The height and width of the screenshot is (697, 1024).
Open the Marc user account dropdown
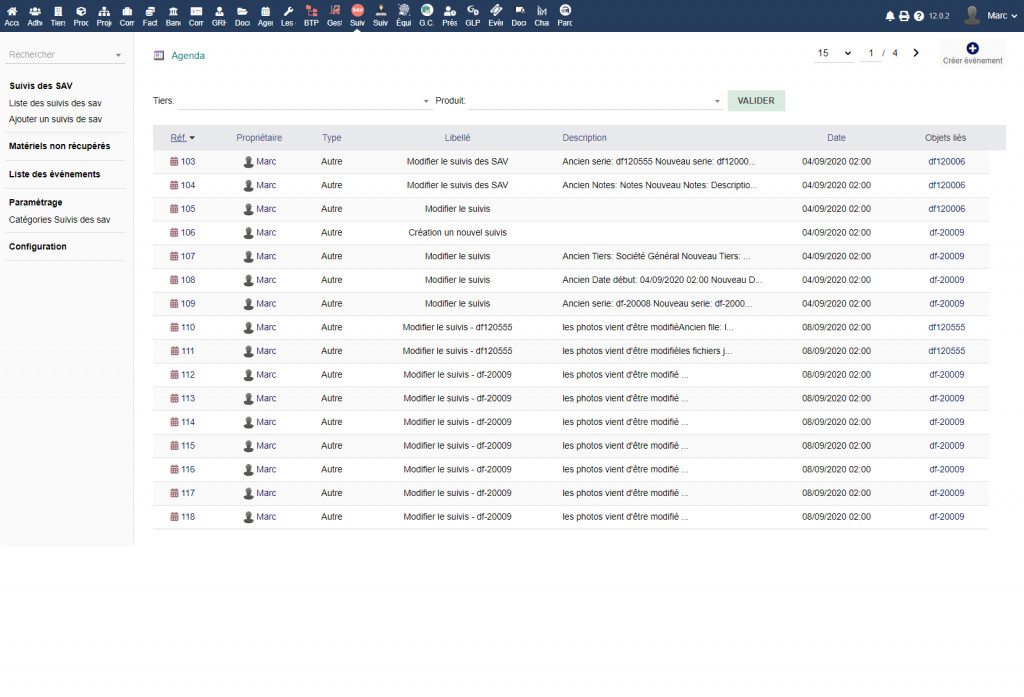click(x=986, y=15)
